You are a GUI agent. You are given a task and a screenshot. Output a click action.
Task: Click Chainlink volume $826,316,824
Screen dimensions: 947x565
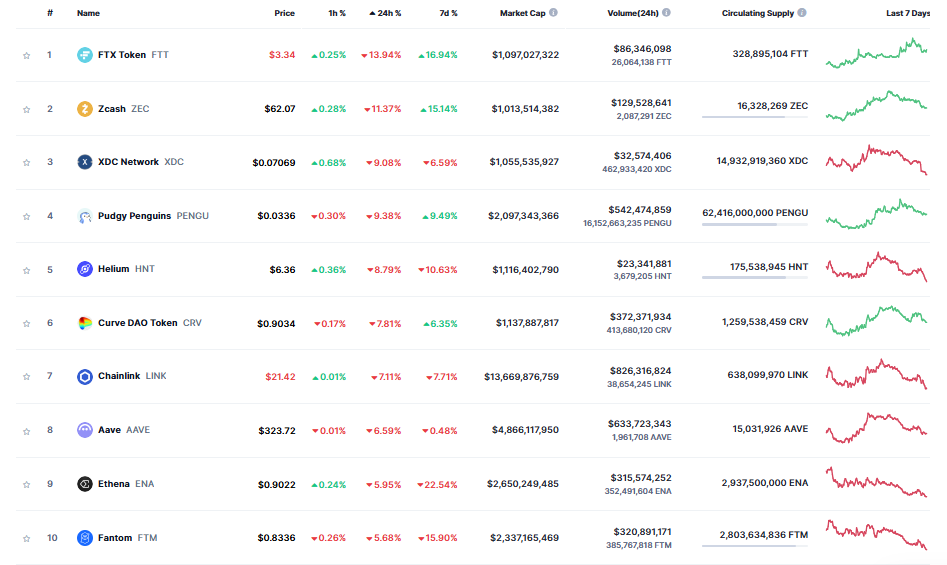[x=640, y=371]
